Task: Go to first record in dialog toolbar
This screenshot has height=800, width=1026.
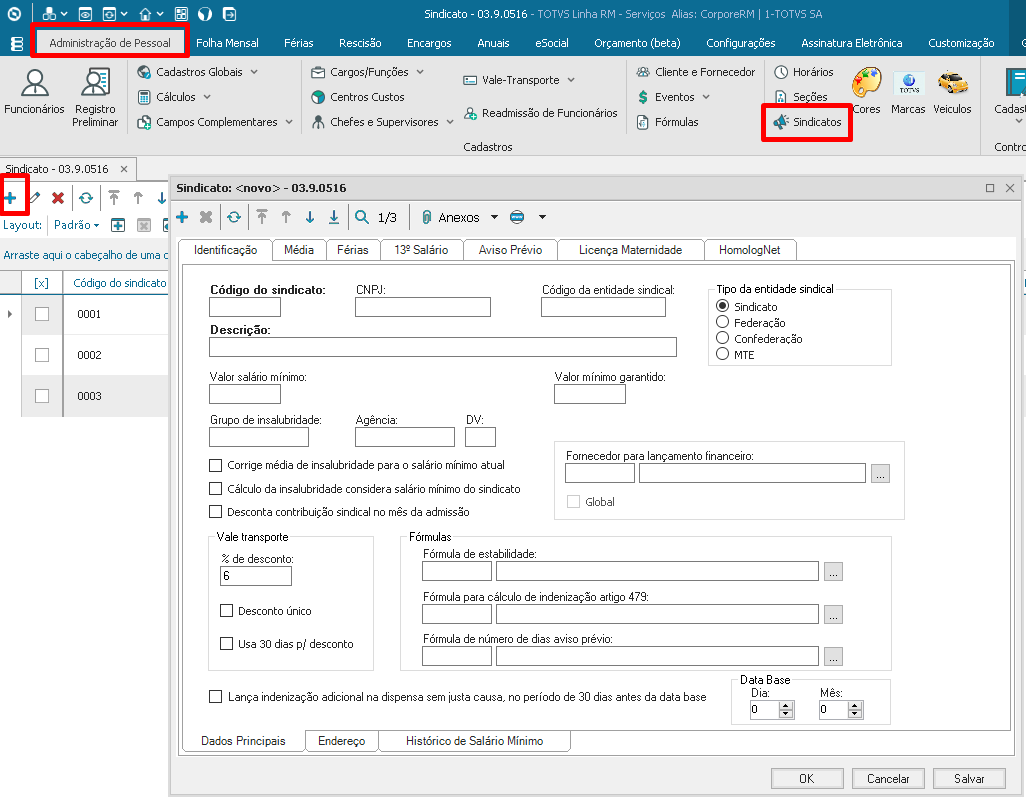Action: pos(262,217)
